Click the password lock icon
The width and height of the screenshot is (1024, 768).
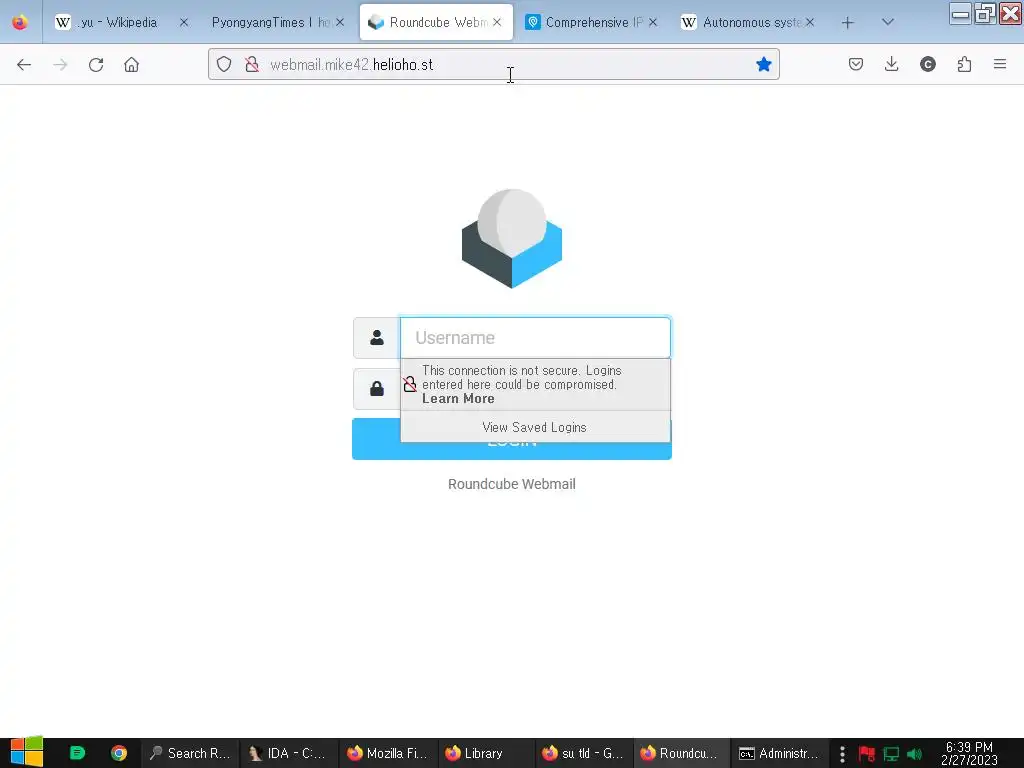point(377,389)
